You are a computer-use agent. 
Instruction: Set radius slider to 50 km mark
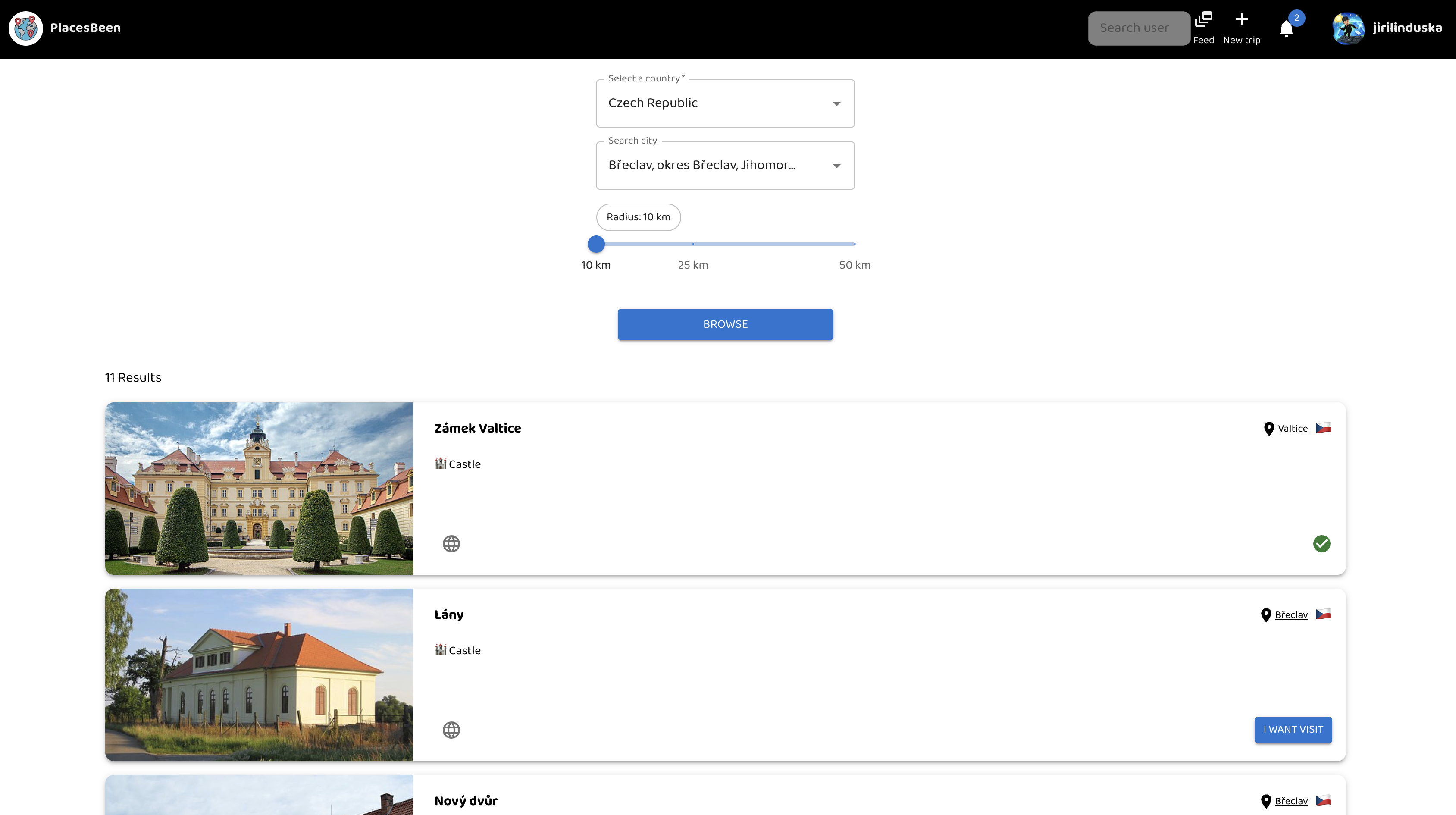click(854, 244)
